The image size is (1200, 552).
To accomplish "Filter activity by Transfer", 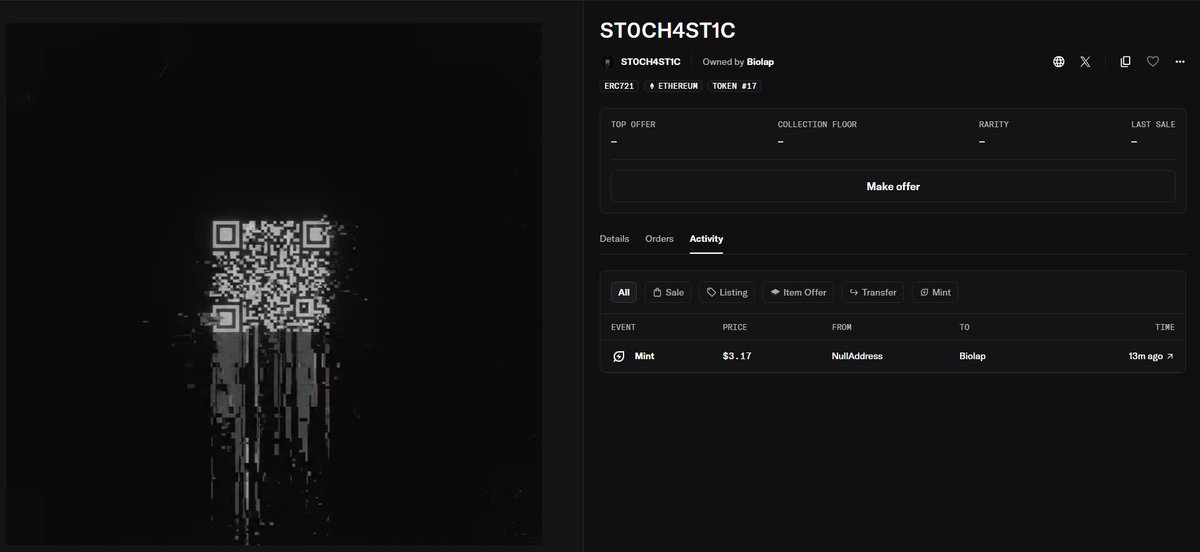I will point(873,292).
